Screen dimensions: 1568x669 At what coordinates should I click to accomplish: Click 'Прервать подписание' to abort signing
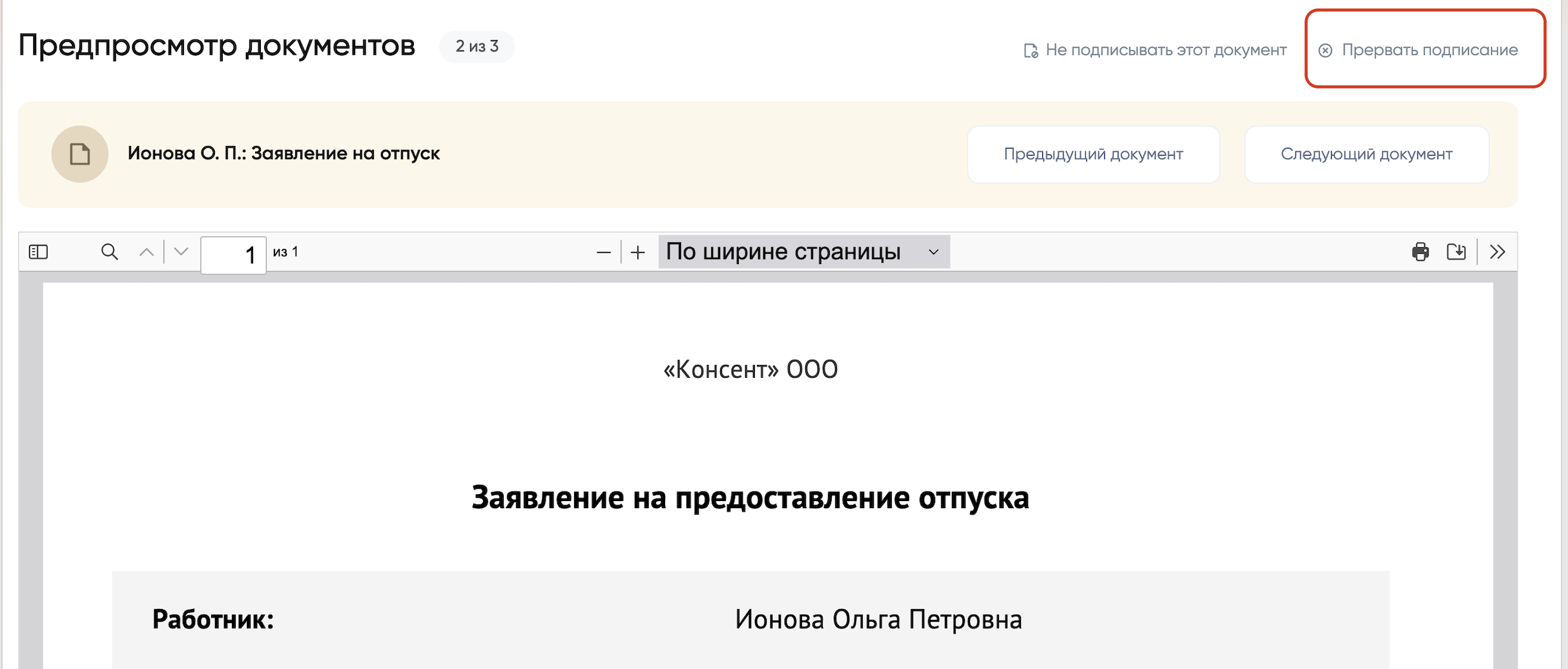[1429, 50]
